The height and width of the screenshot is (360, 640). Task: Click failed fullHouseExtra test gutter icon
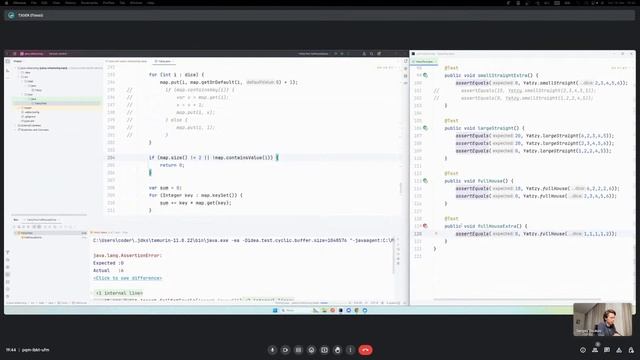pyautogui.click(x=425, y=226)
